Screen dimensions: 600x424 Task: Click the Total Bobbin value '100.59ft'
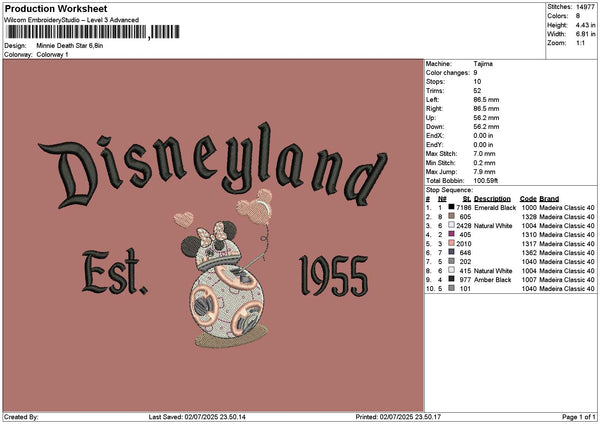pyautogui.click(x=486, y=181)
